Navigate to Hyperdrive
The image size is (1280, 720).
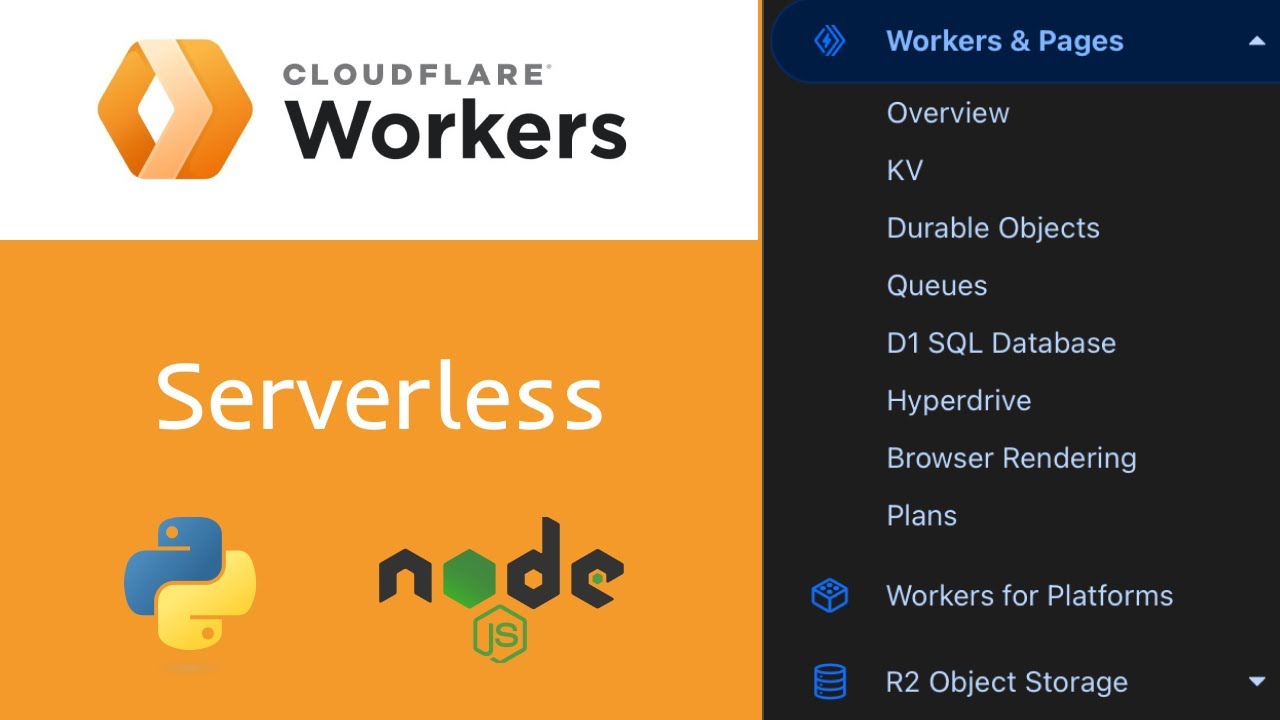coord(959,401)
